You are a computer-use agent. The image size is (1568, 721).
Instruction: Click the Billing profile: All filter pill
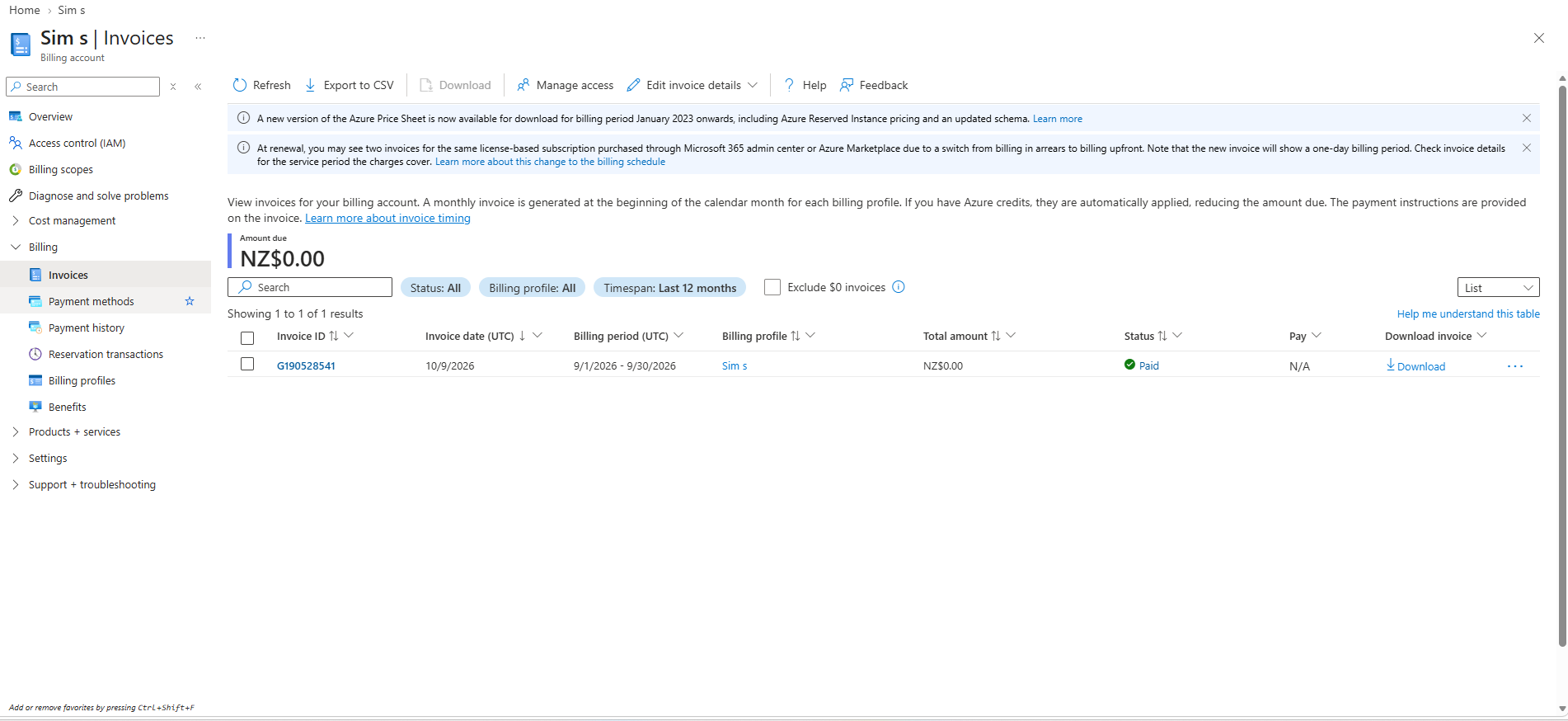532,287
